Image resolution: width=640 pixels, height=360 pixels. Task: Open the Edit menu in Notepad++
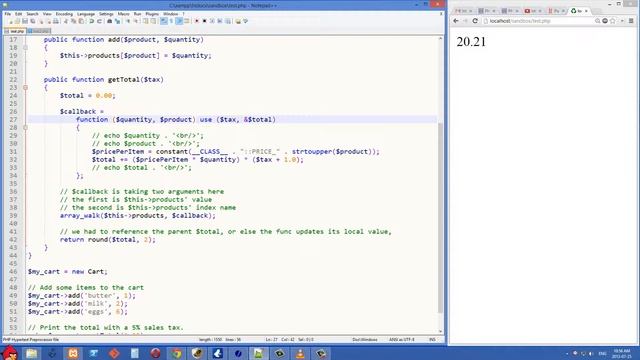[18, 14]
